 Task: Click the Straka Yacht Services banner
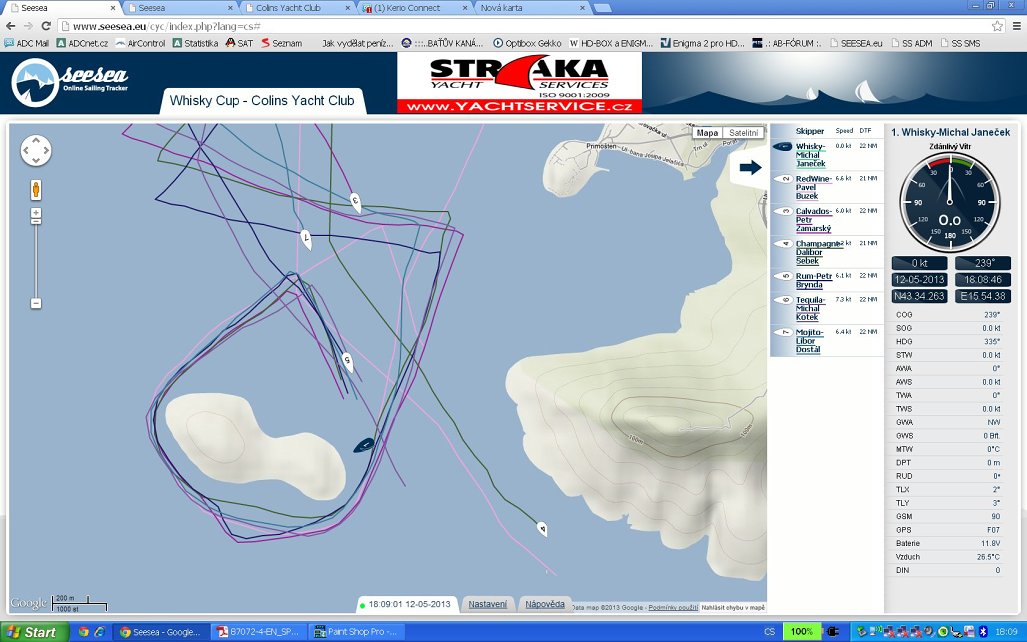tap(519, 84)
